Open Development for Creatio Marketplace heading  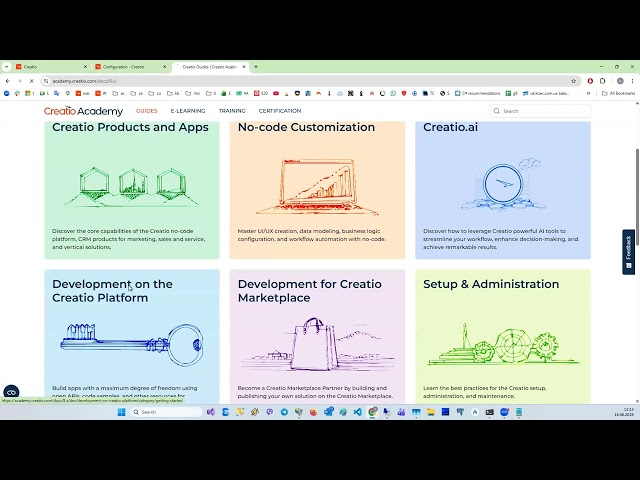[x=309, y=291]
